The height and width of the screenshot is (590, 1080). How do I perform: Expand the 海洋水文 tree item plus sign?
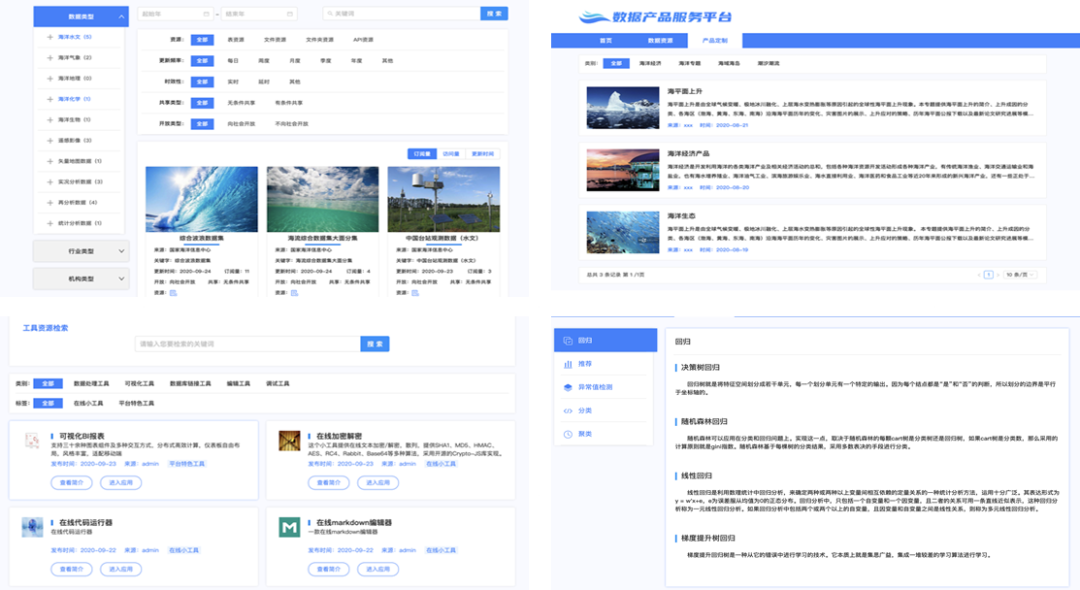tap(50, 37)
